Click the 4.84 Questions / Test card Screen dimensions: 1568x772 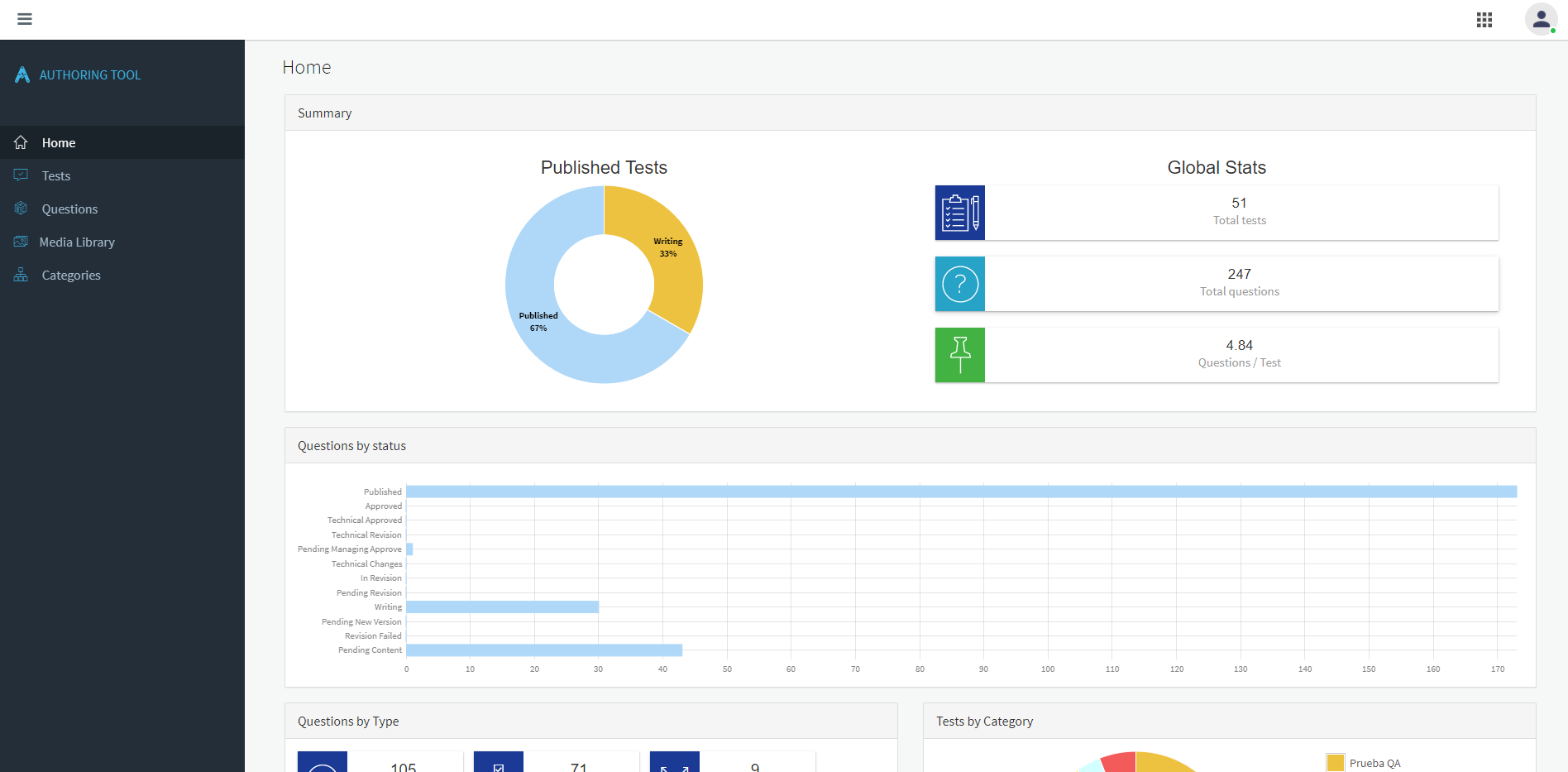[x=1217, y=355]
